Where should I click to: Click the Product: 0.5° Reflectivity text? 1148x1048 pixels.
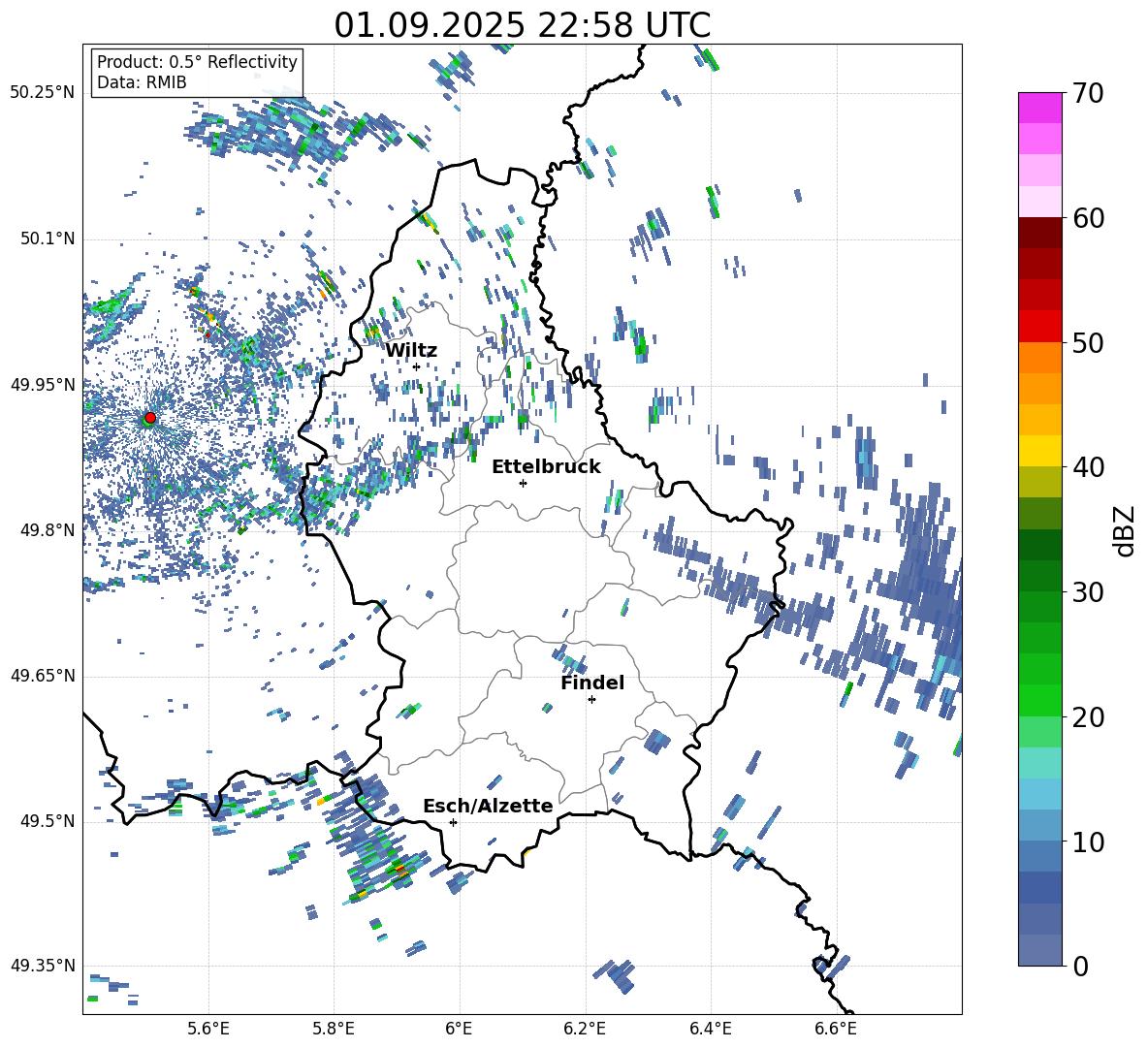click(x=197, y=62)
